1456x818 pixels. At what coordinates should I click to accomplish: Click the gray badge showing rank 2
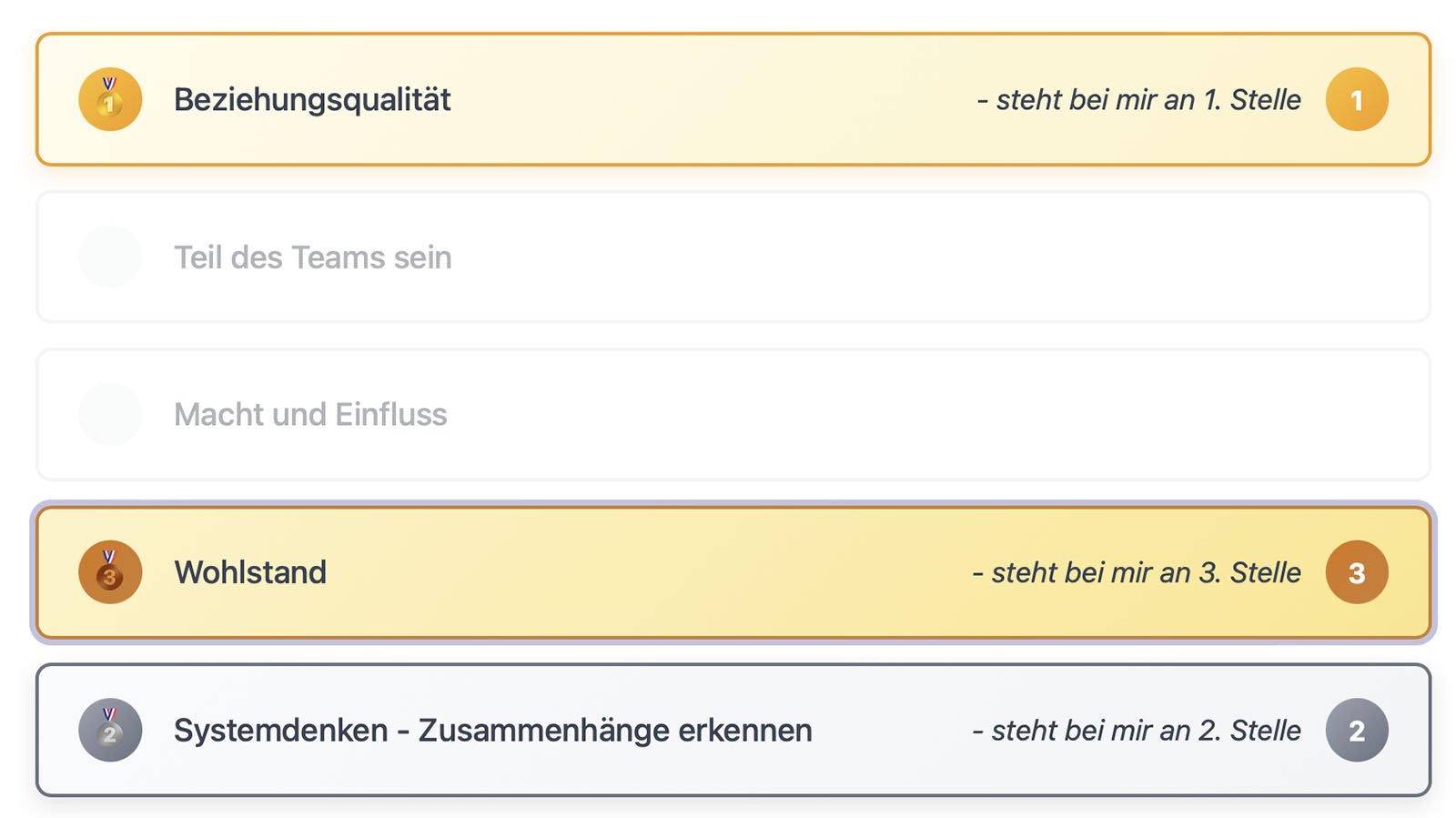1357,730
